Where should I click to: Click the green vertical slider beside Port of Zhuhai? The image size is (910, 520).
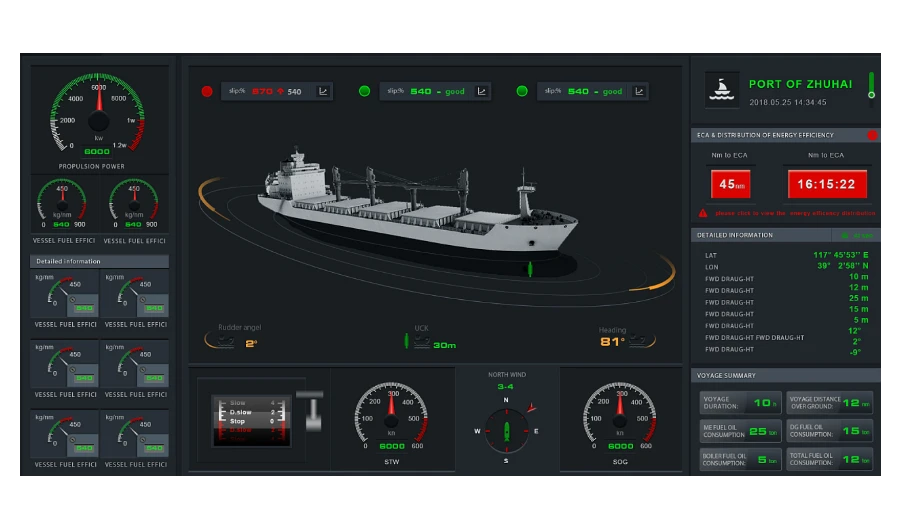click(871, 86)
